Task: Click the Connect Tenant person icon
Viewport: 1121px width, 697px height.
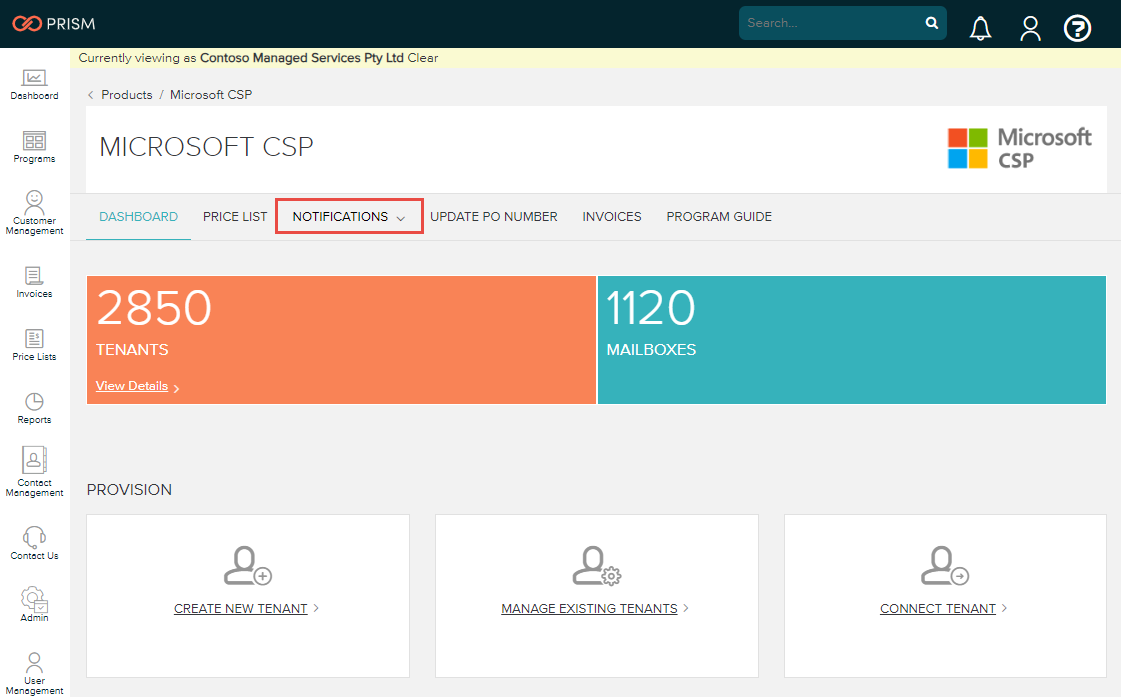Action: coord(944,565)
